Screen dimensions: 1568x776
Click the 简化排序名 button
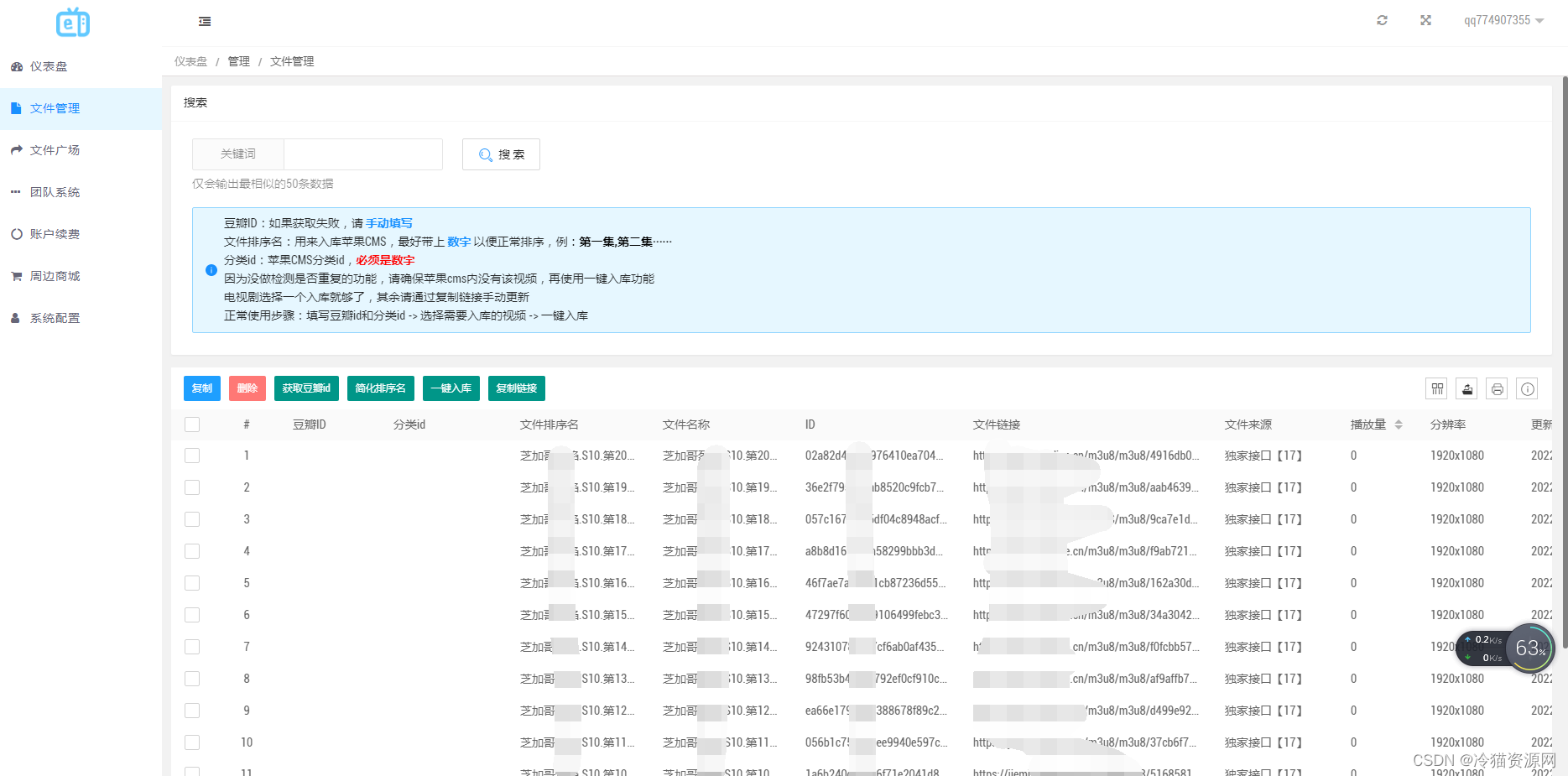coord(380,388)
